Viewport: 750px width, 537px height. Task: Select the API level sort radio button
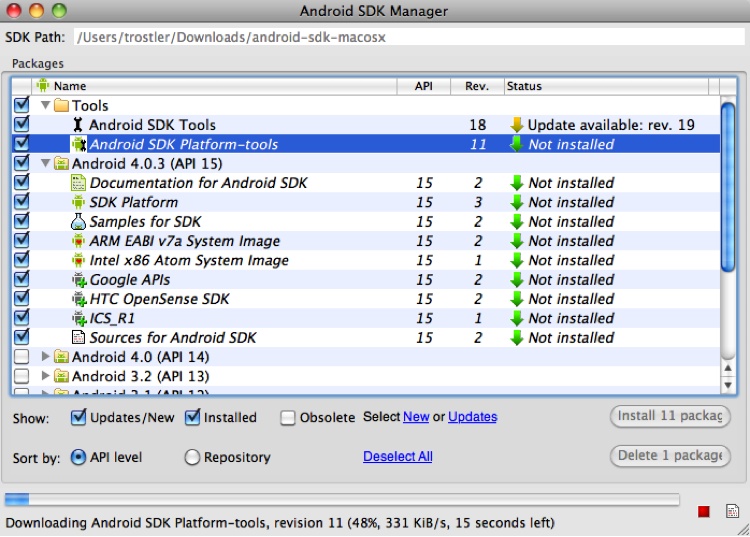(78, 457)
